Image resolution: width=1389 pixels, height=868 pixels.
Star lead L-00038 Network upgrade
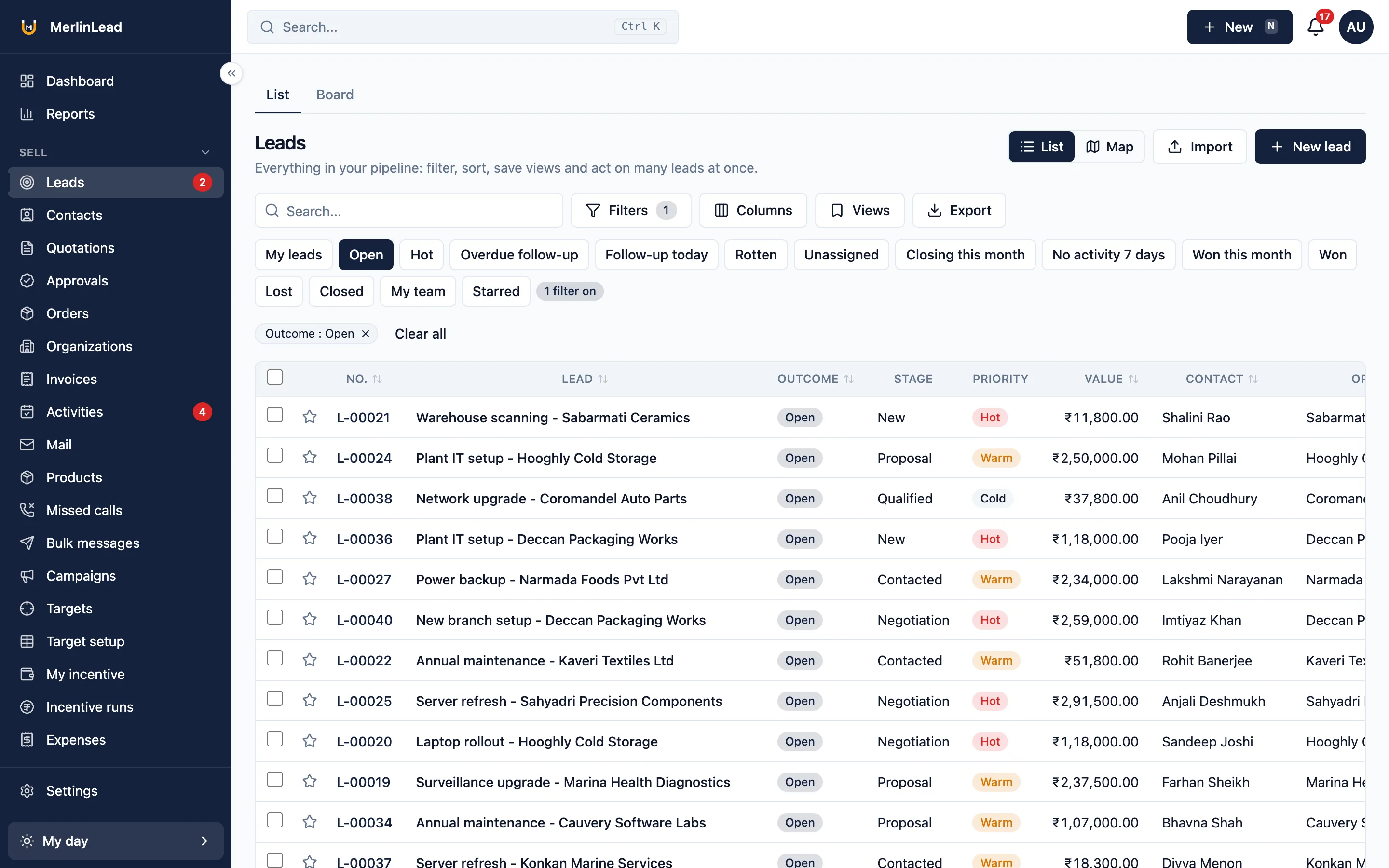pyautogui.click(x=309, y=498)
